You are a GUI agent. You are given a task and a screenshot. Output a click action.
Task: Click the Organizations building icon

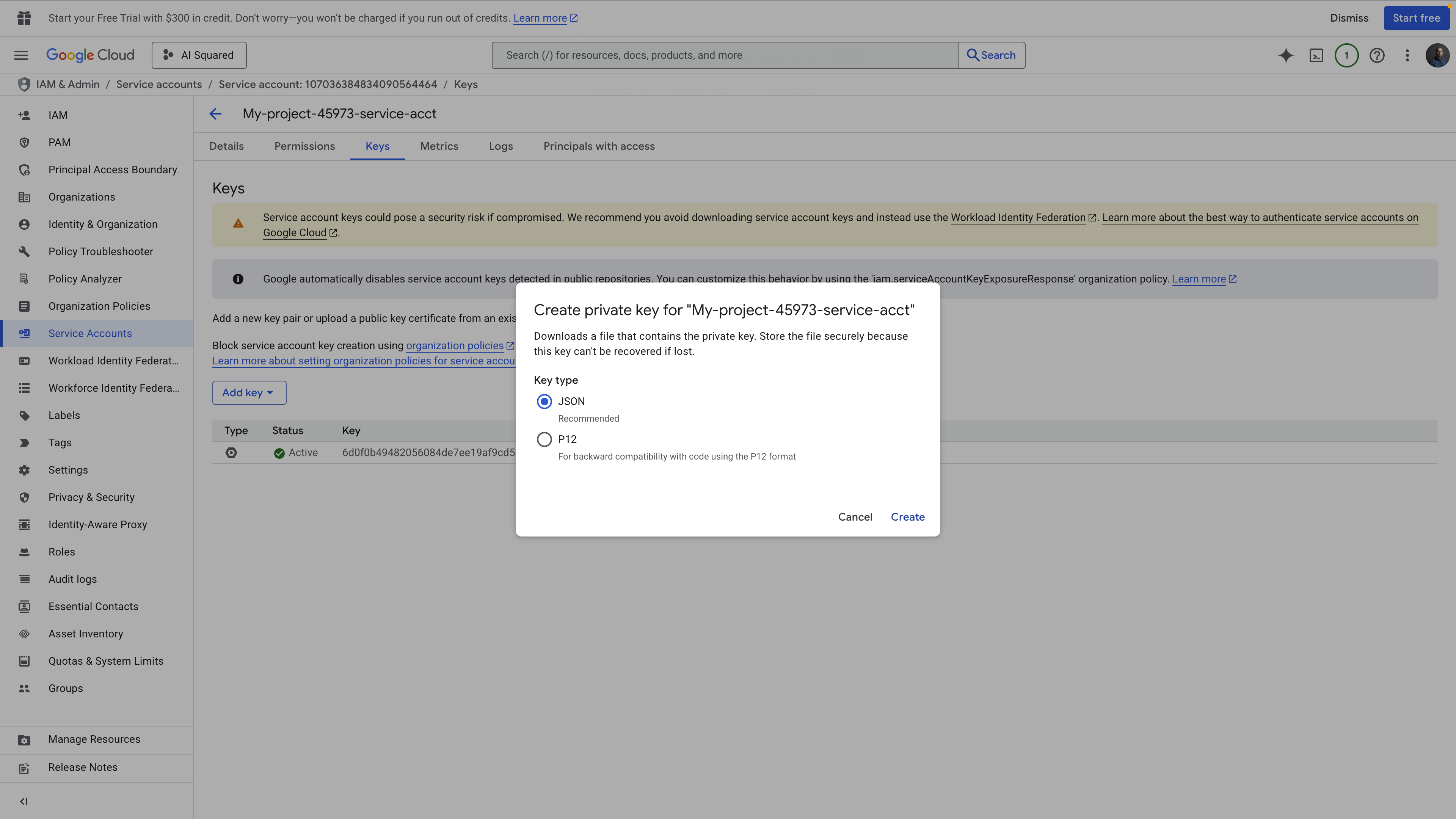coord(24,197)
